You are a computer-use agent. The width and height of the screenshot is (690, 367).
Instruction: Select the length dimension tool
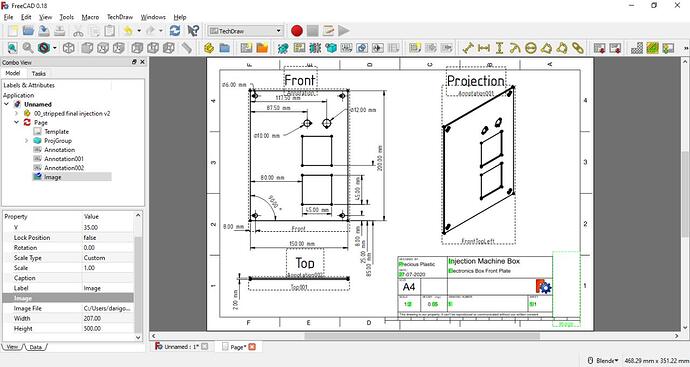(x=468, y=48)
